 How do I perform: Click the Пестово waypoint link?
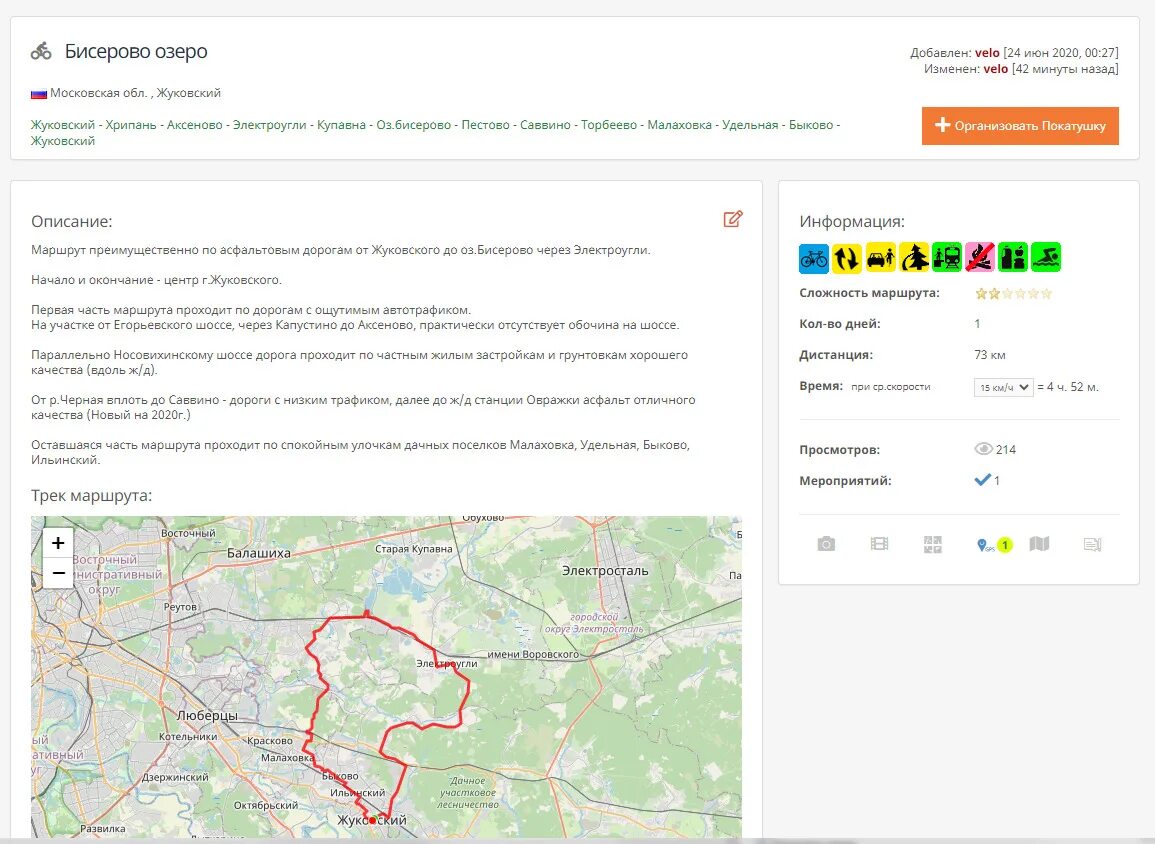[485, 125]
